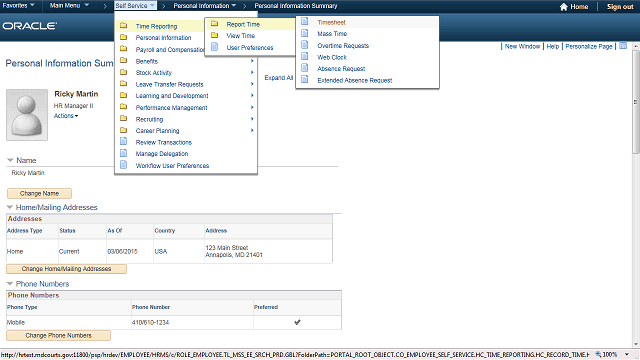This screenshot has width=640, height=360.
Task: Expand the Career Planning submenu arrow
Action: (252, 130)
